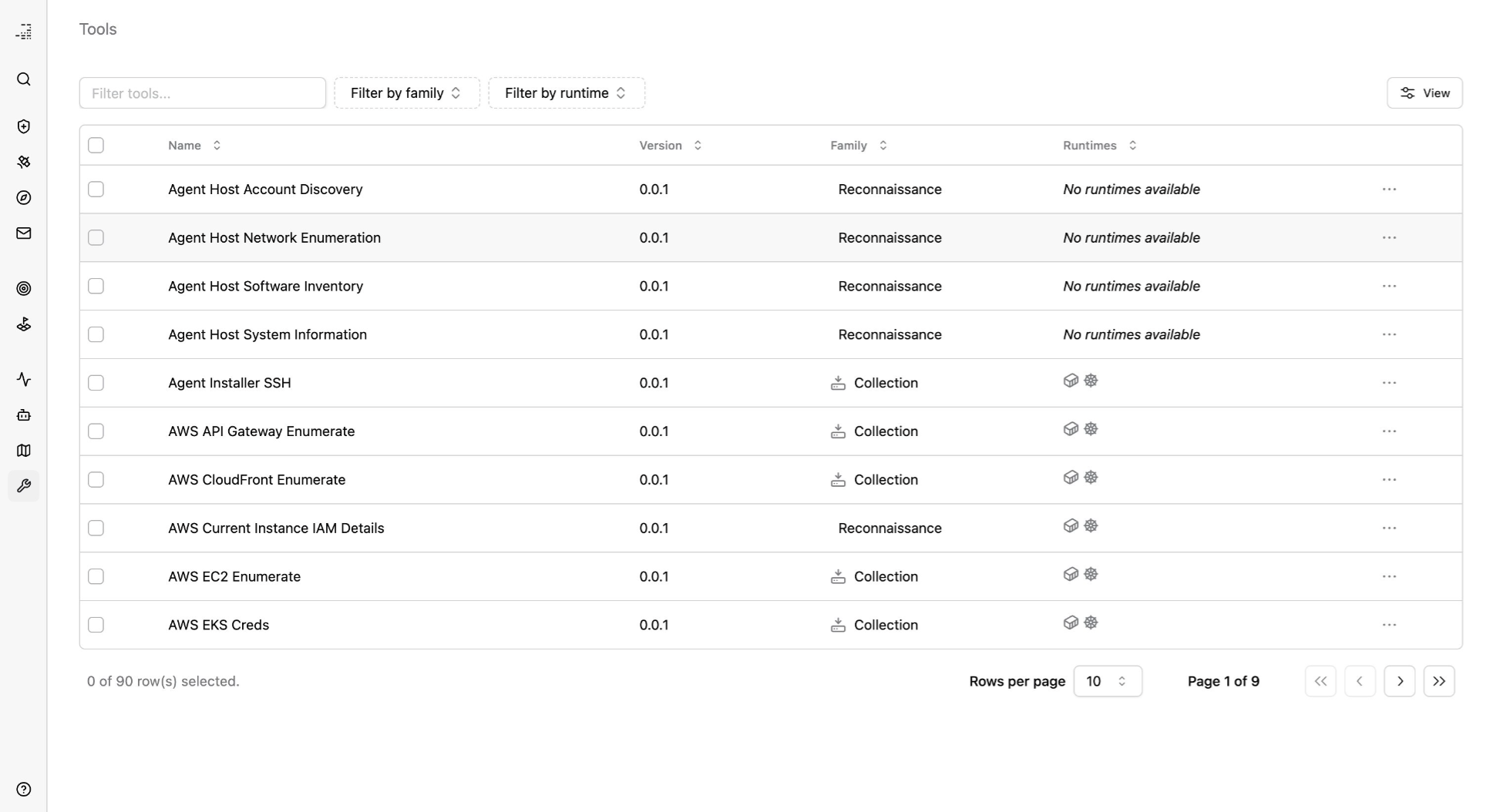This screenshot has height=812, width=1493.
Task: Click the View options button
Action: tap(1424, 93)
